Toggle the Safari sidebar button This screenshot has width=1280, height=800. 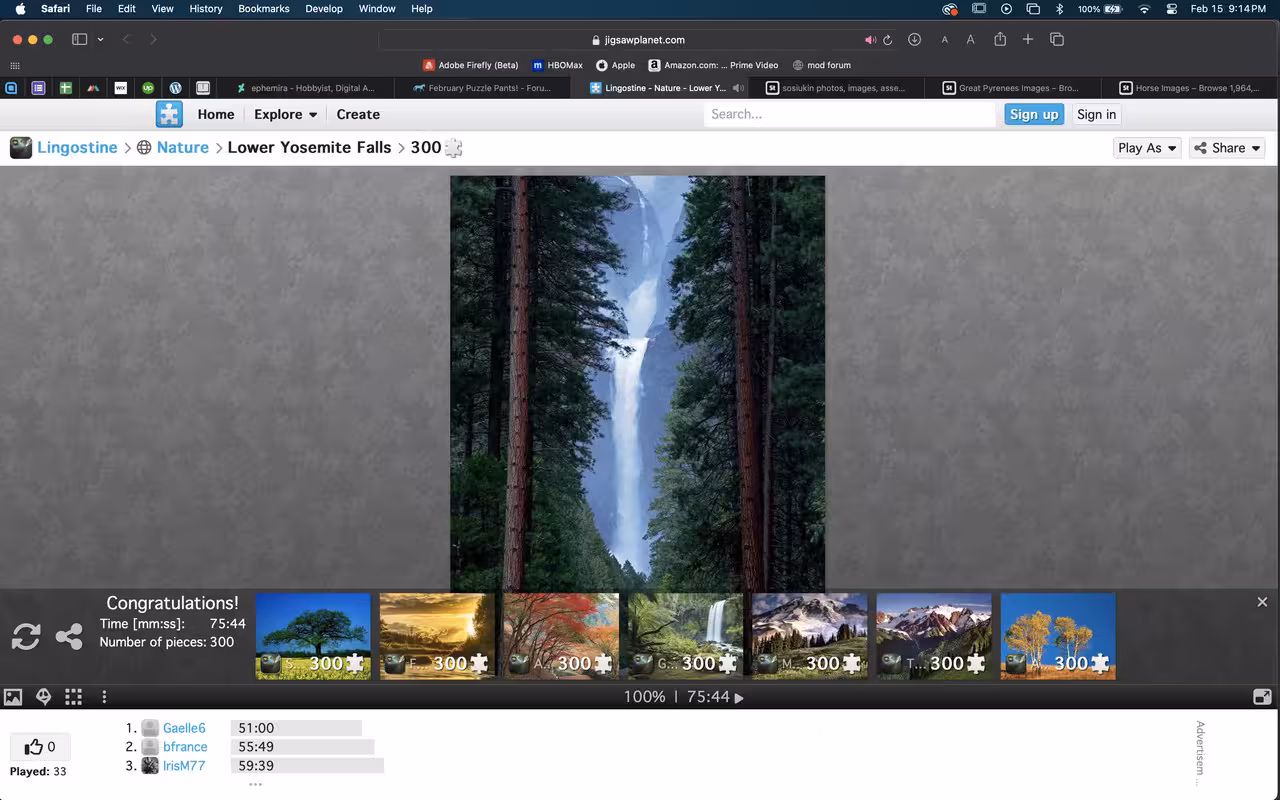[80, 40]
